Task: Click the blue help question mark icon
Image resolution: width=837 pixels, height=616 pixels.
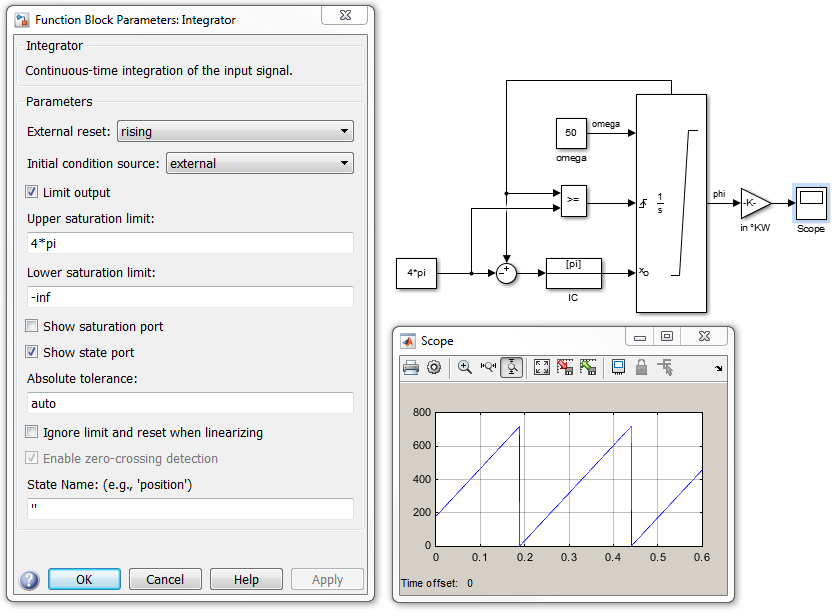Action: 29,580
